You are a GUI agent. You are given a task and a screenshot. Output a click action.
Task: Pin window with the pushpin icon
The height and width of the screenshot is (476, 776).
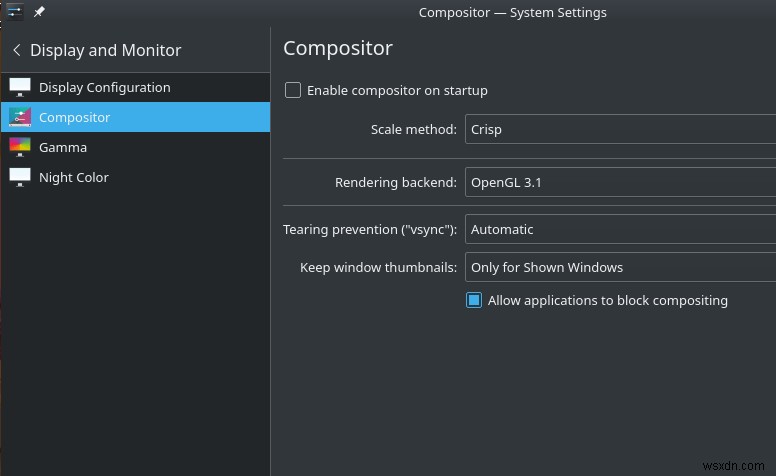pyautogui.click(x=39, y=11)
